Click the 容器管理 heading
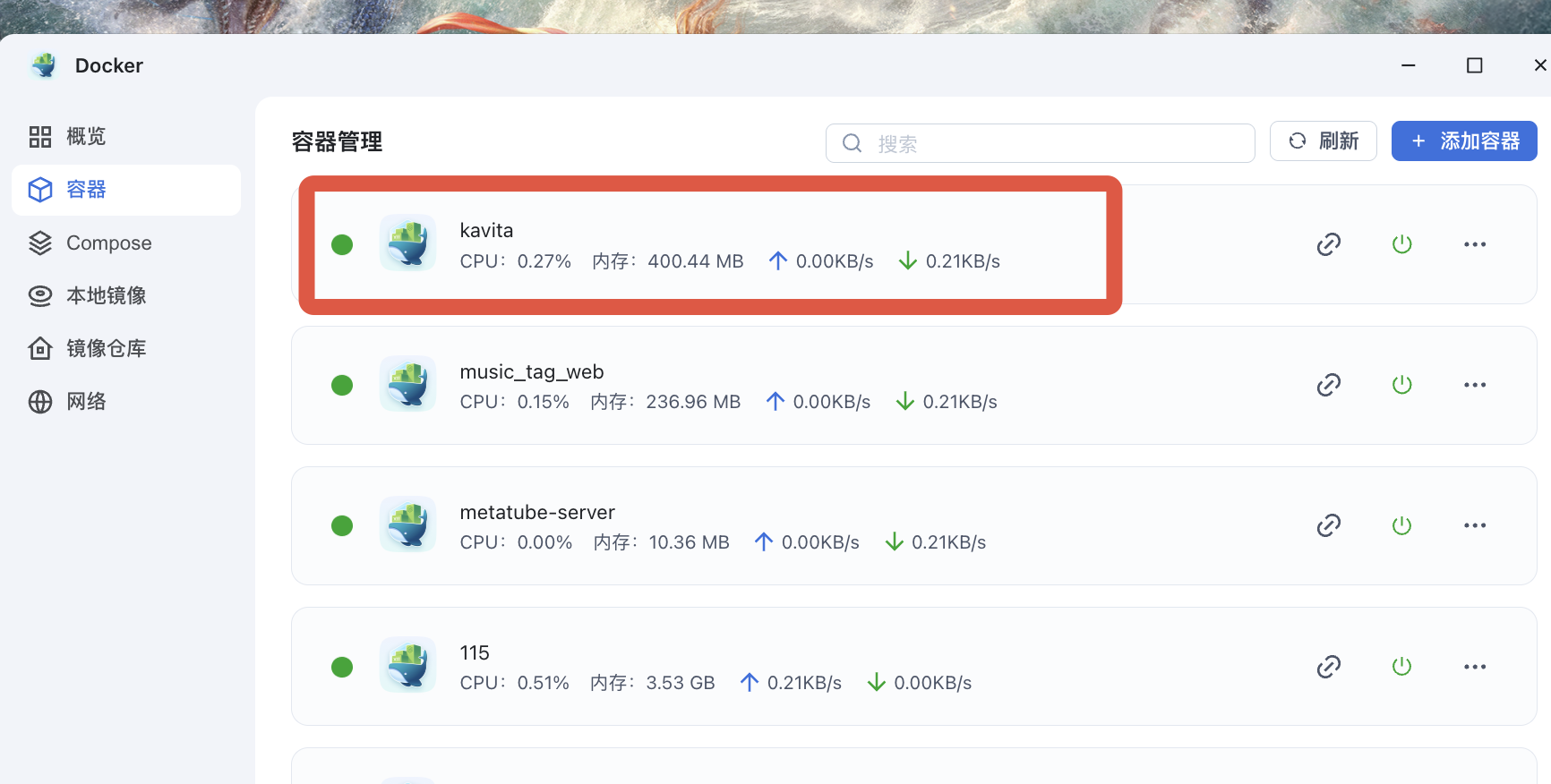The width and height of the screenshot is (1551, 784). pos(337,141)
